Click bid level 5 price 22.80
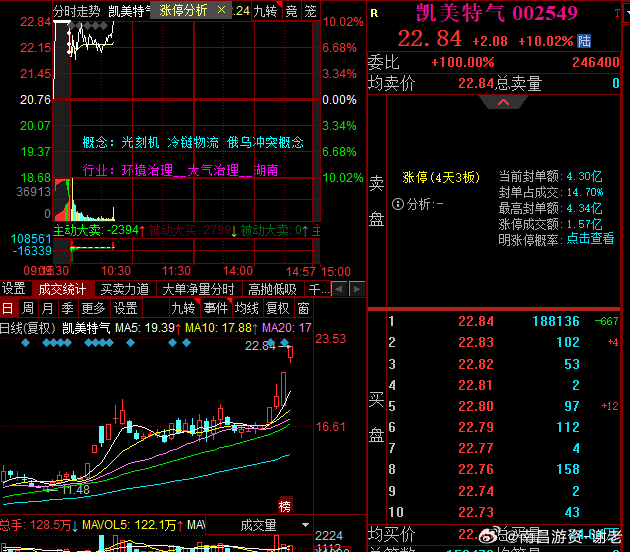This screenshot has height=552, width=630. click(476, 406)
